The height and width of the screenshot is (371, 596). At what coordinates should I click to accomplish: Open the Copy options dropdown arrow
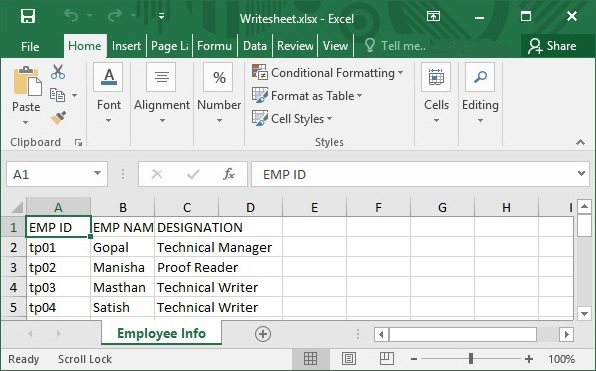pos(74,95)
